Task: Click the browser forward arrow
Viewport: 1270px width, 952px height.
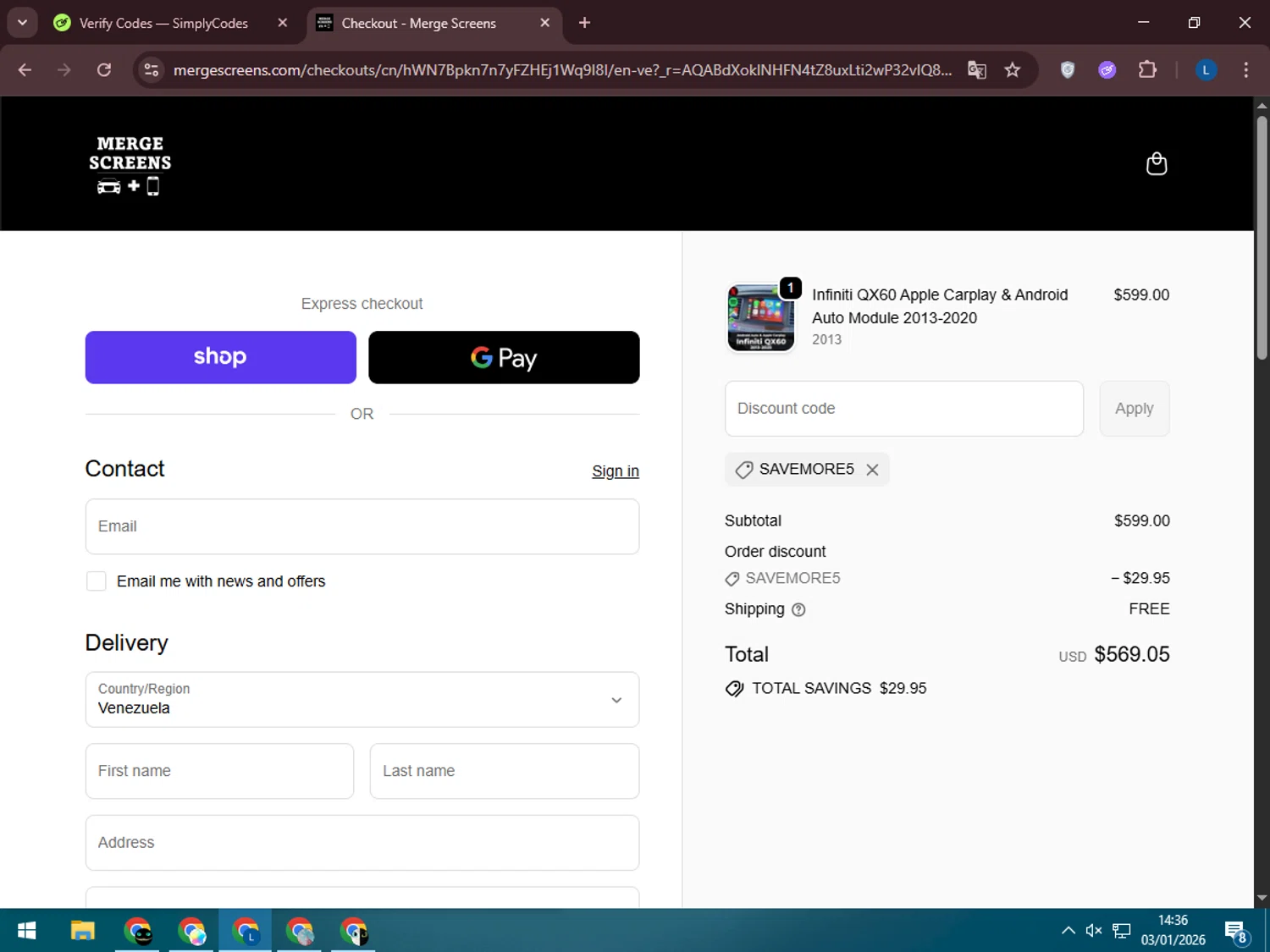Action: click(x=64, y=70)
